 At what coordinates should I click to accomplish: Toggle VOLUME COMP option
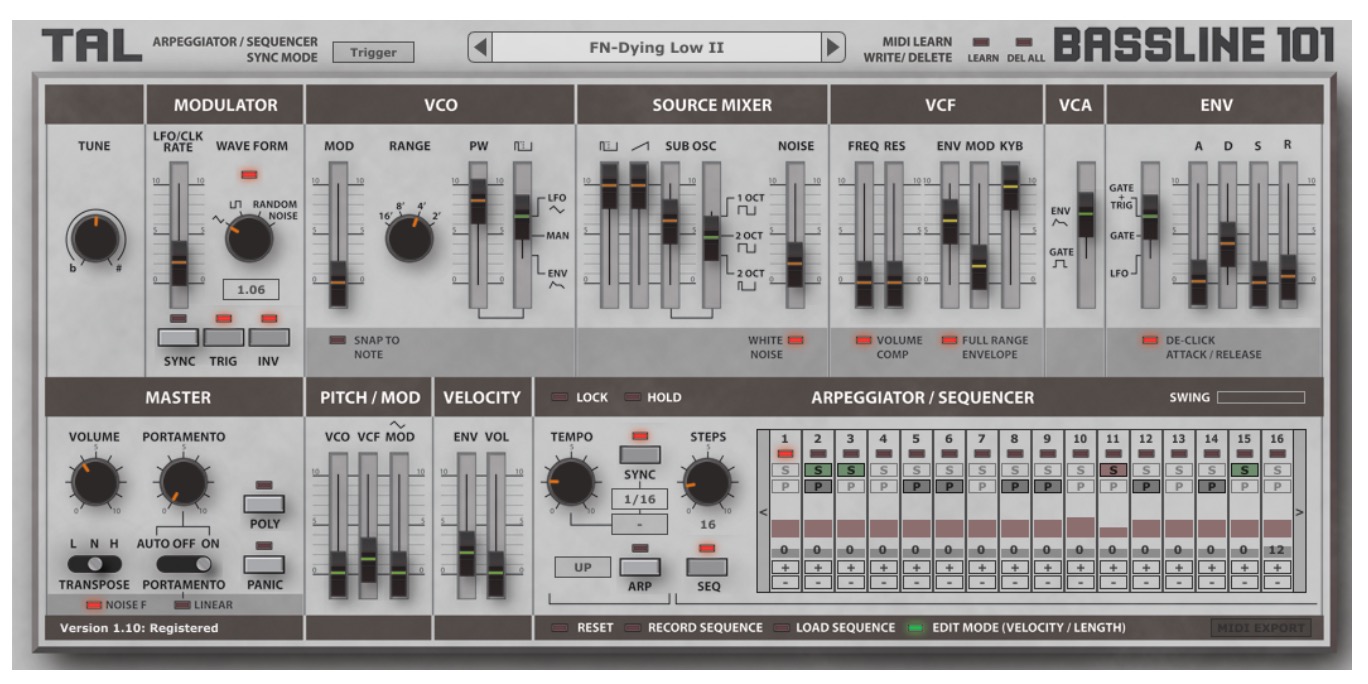click(x=863, y=341)
